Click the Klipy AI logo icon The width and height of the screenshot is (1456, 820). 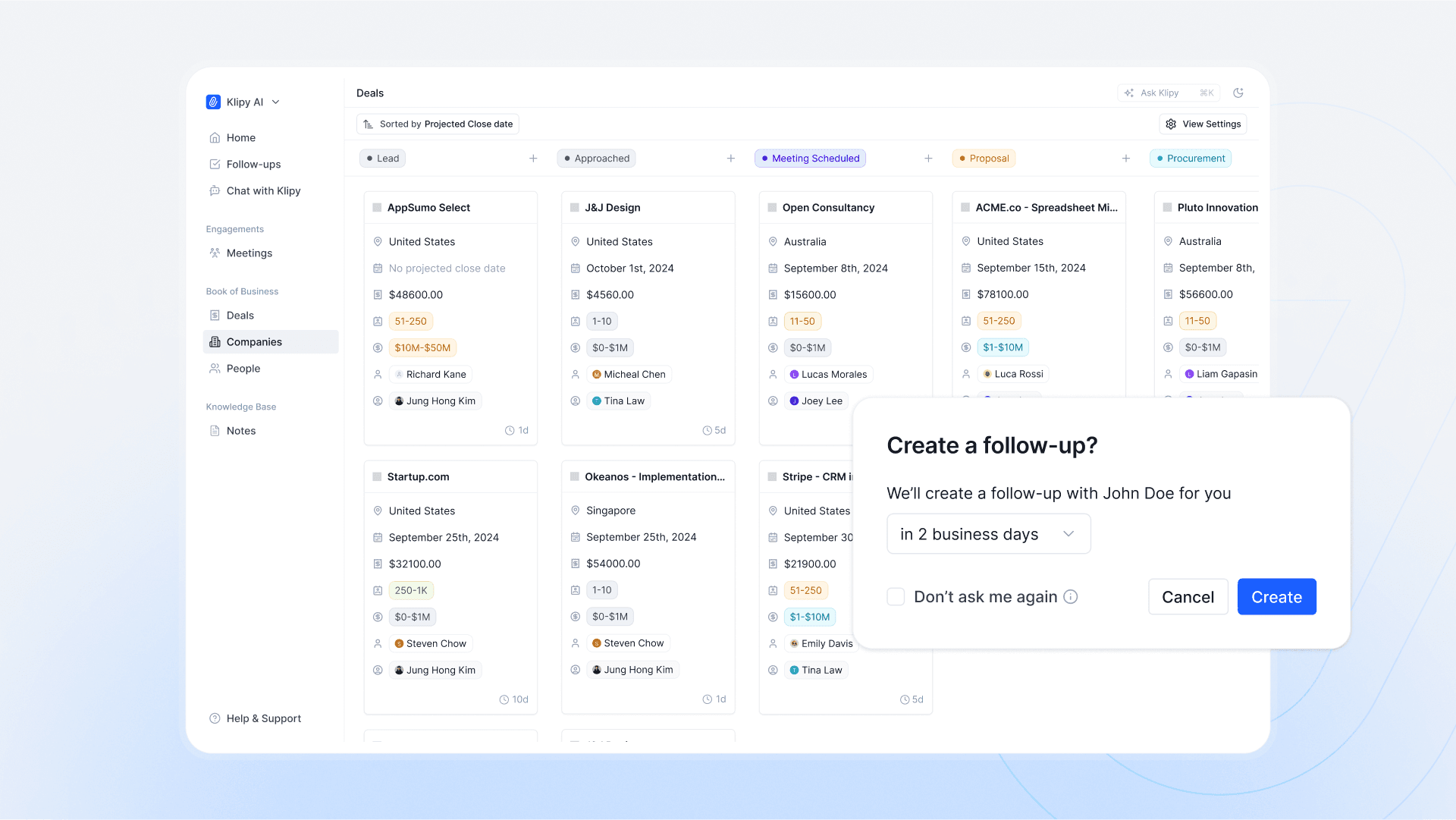click(x=213, y=102)
